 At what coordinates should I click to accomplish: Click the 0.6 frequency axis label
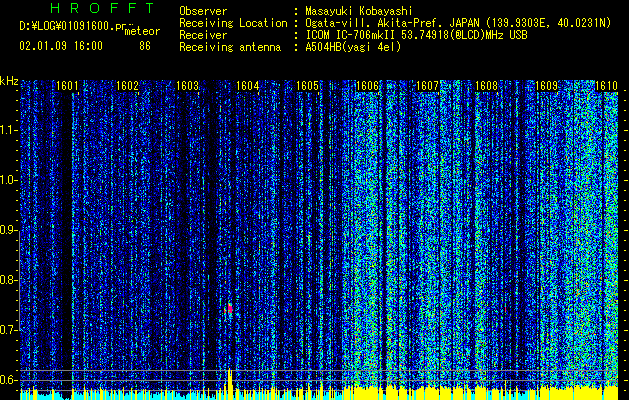coord(8,380)
